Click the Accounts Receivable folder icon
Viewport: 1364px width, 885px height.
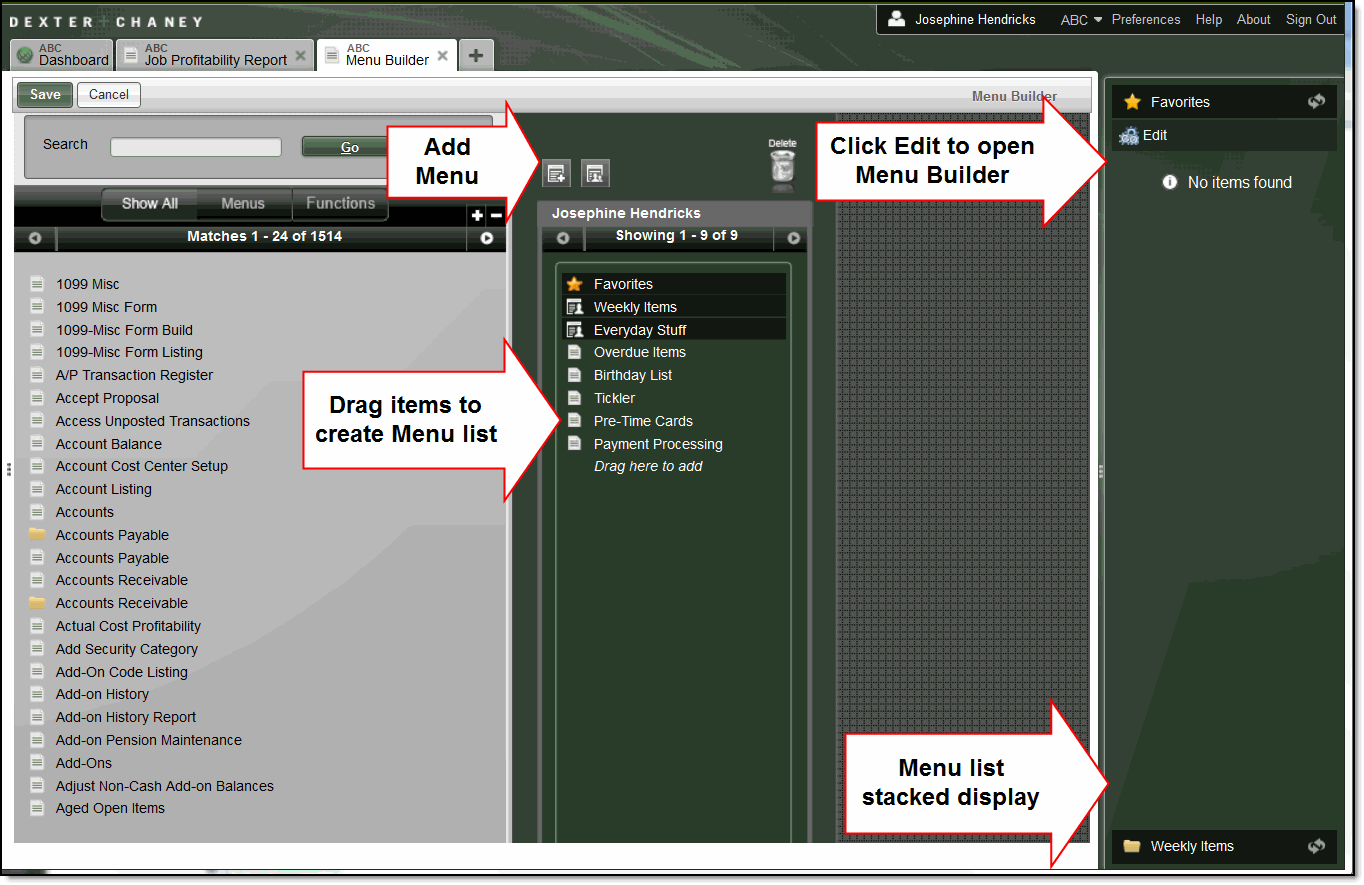(x=37, y=603)
